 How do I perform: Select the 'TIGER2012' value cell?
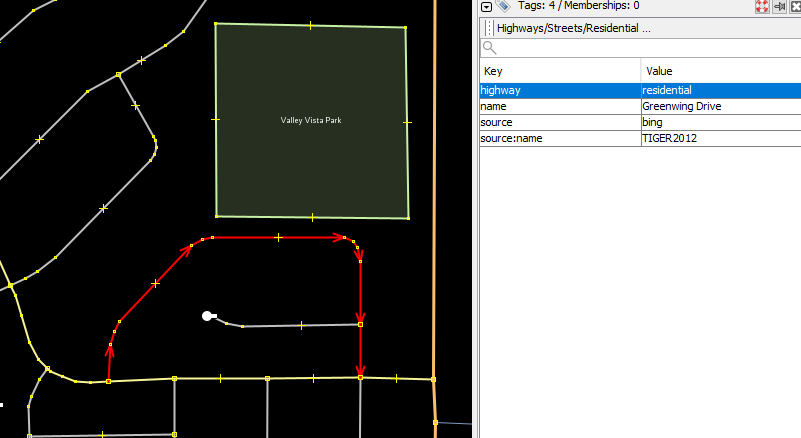point(721,139)
